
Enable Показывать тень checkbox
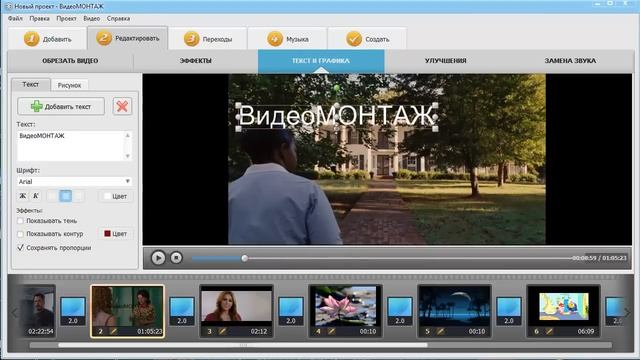click(20, 221)
